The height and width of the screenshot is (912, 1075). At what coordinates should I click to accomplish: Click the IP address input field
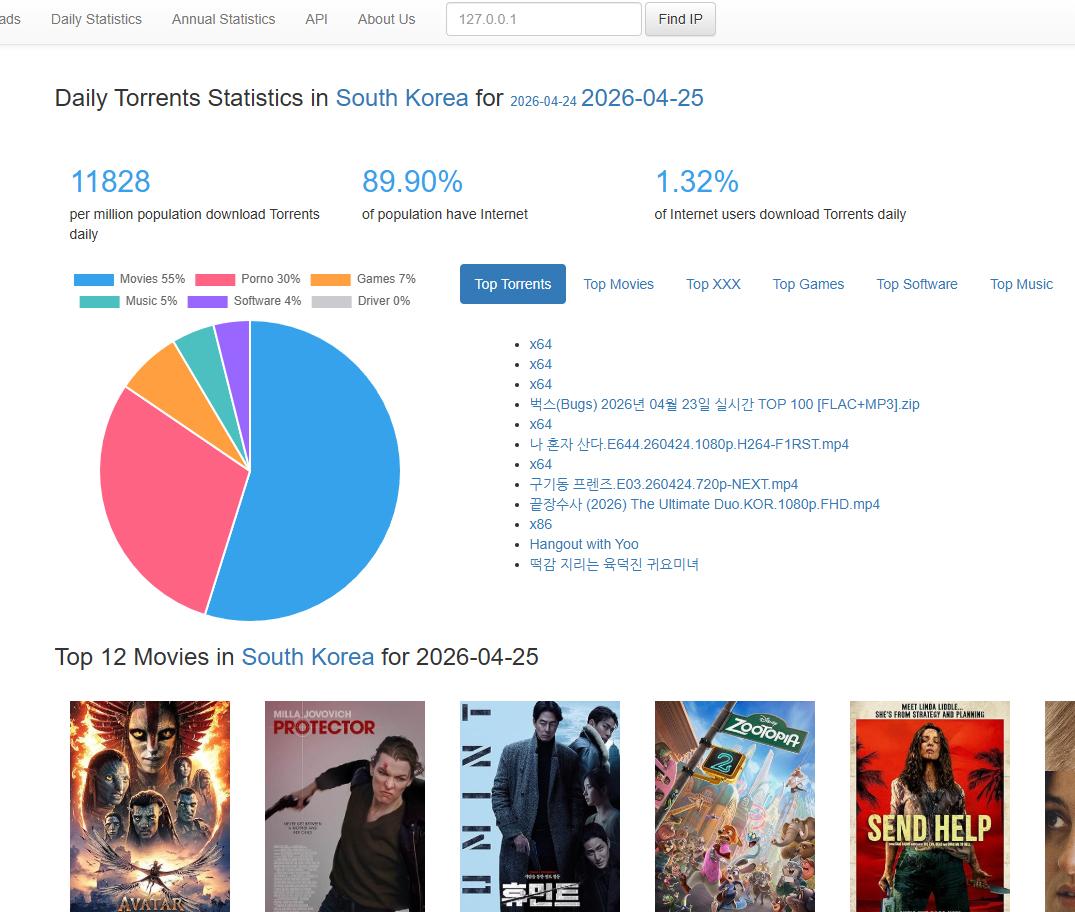coord(544,19)
